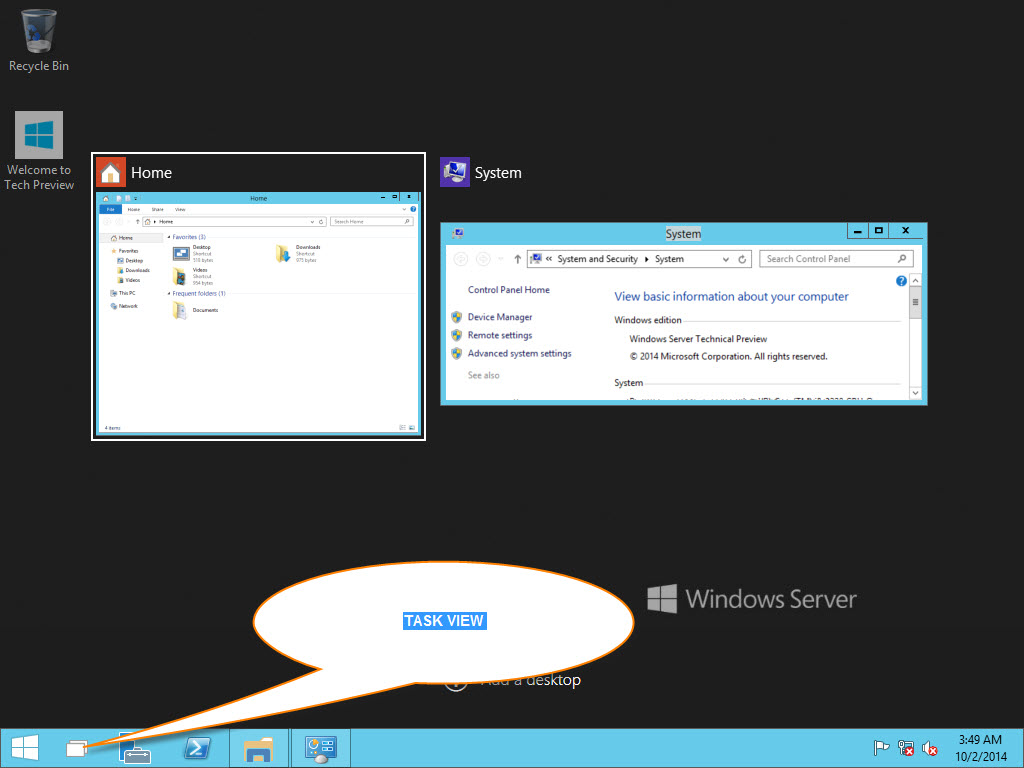Select Videos shortcut in Home window

point(193,276)
